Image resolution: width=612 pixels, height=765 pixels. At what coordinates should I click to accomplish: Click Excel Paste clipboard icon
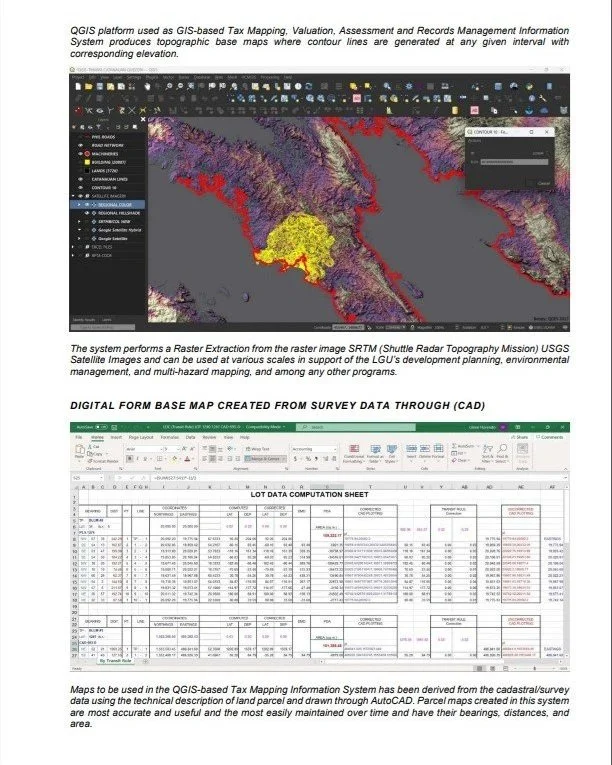coord(80,451)
